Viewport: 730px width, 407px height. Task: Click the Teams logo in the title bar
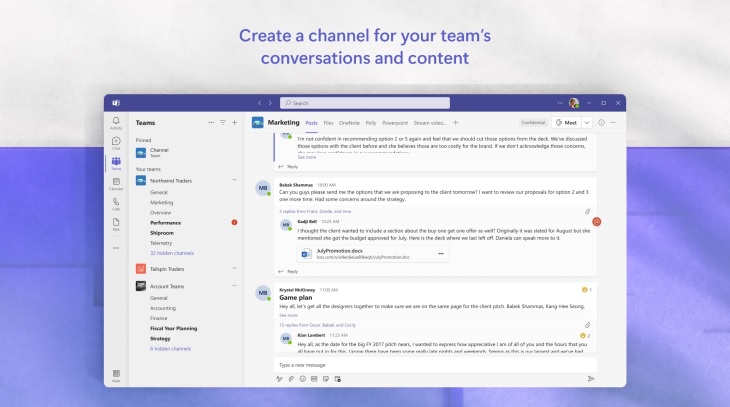point(116,103)
